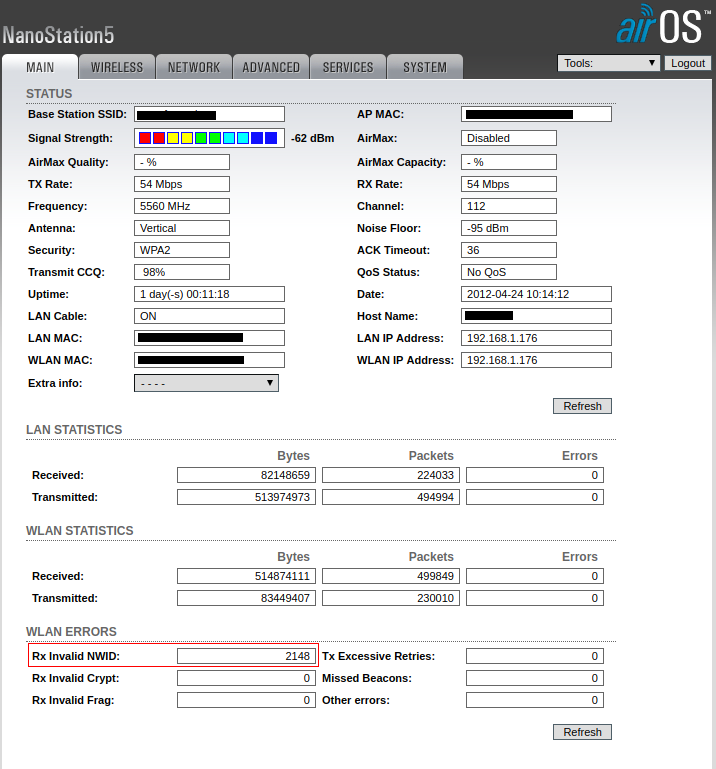This screenshot has width=716, height=769.
Task: Click the Rx Invalid NWID value field
Action: click(246, 656)
